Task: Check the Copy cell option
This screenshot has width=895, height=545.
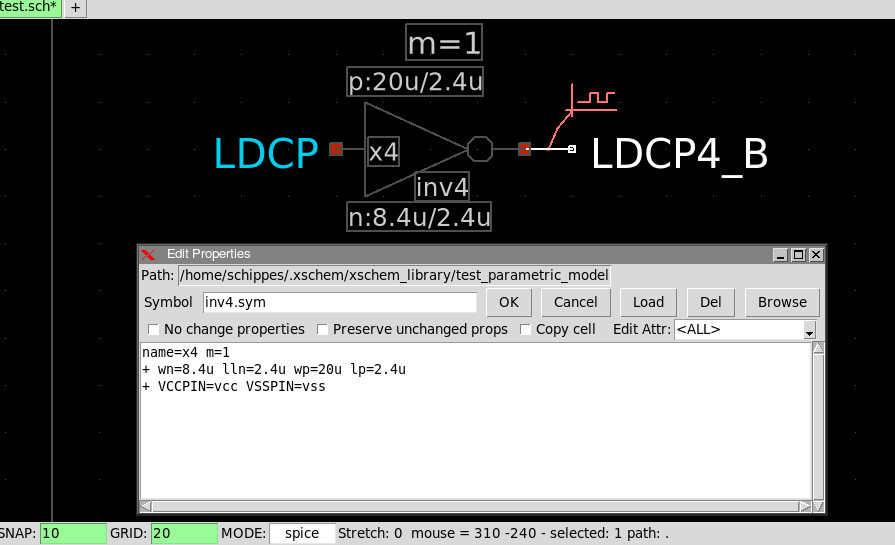Action: (x=526, y=329)
